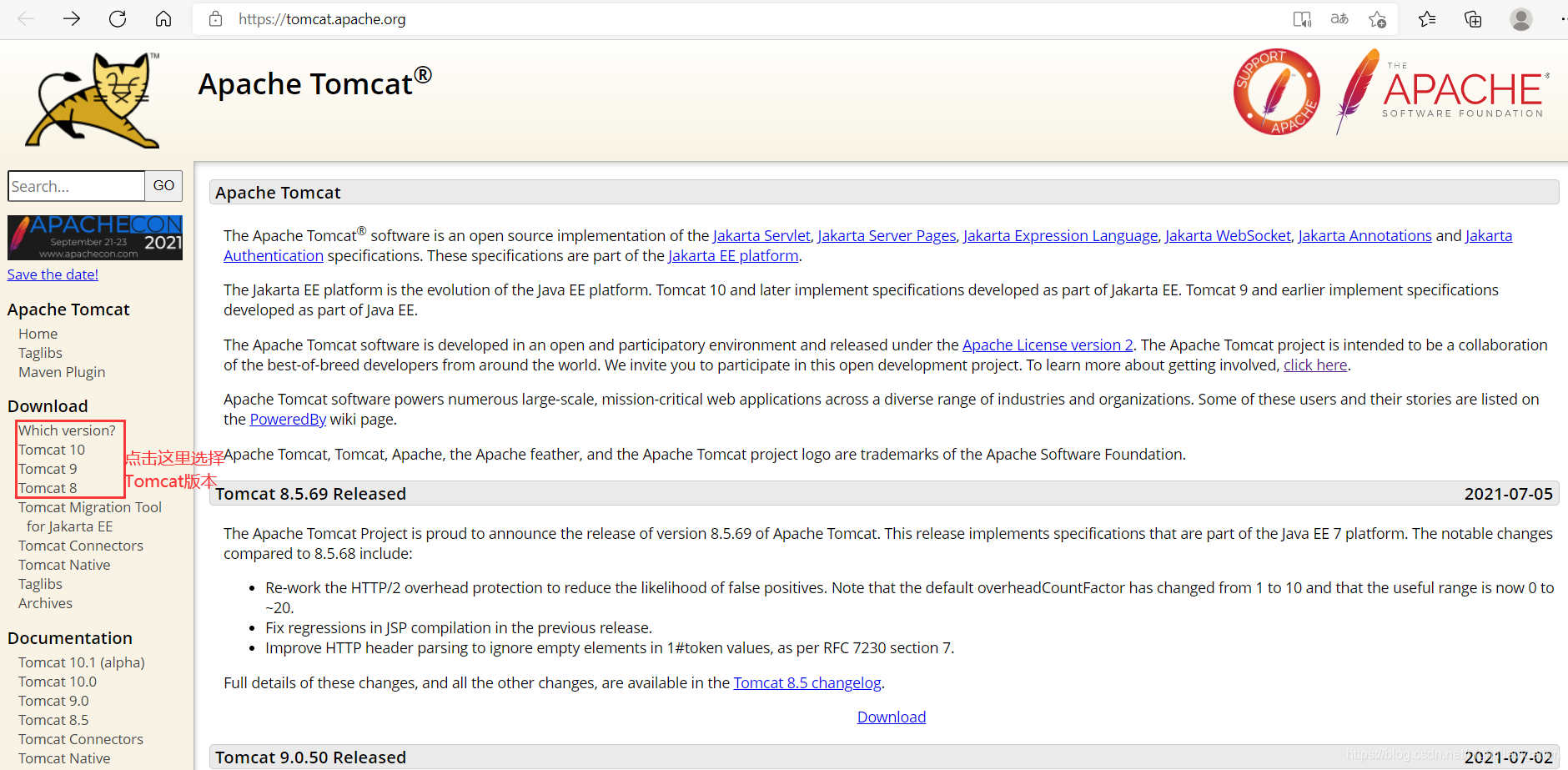This screenshot has width=1568, height=770.
Task: Select Tomcat 9 download link
Action: coord(48,469)
